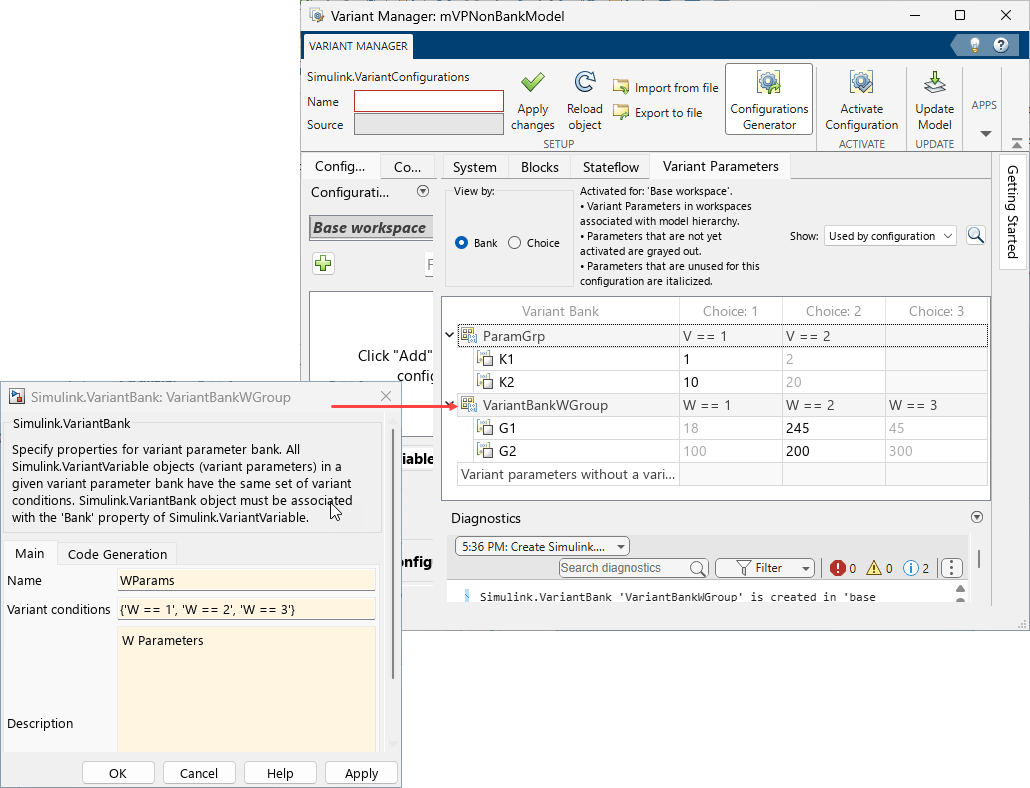Click G1 value 245 cell
The width and height of the screenshot is (1030, 788).
click(833, 428)
